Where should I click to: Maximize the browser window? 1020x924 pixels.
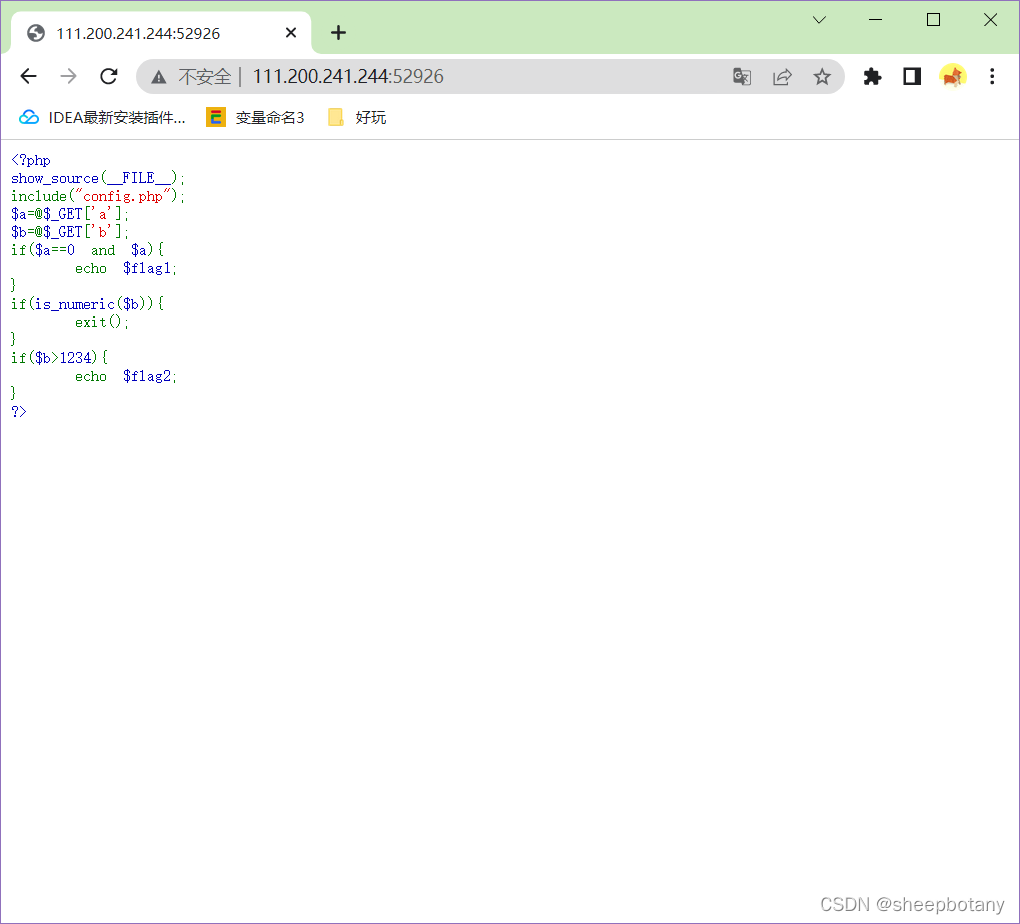tap(933, 20)
